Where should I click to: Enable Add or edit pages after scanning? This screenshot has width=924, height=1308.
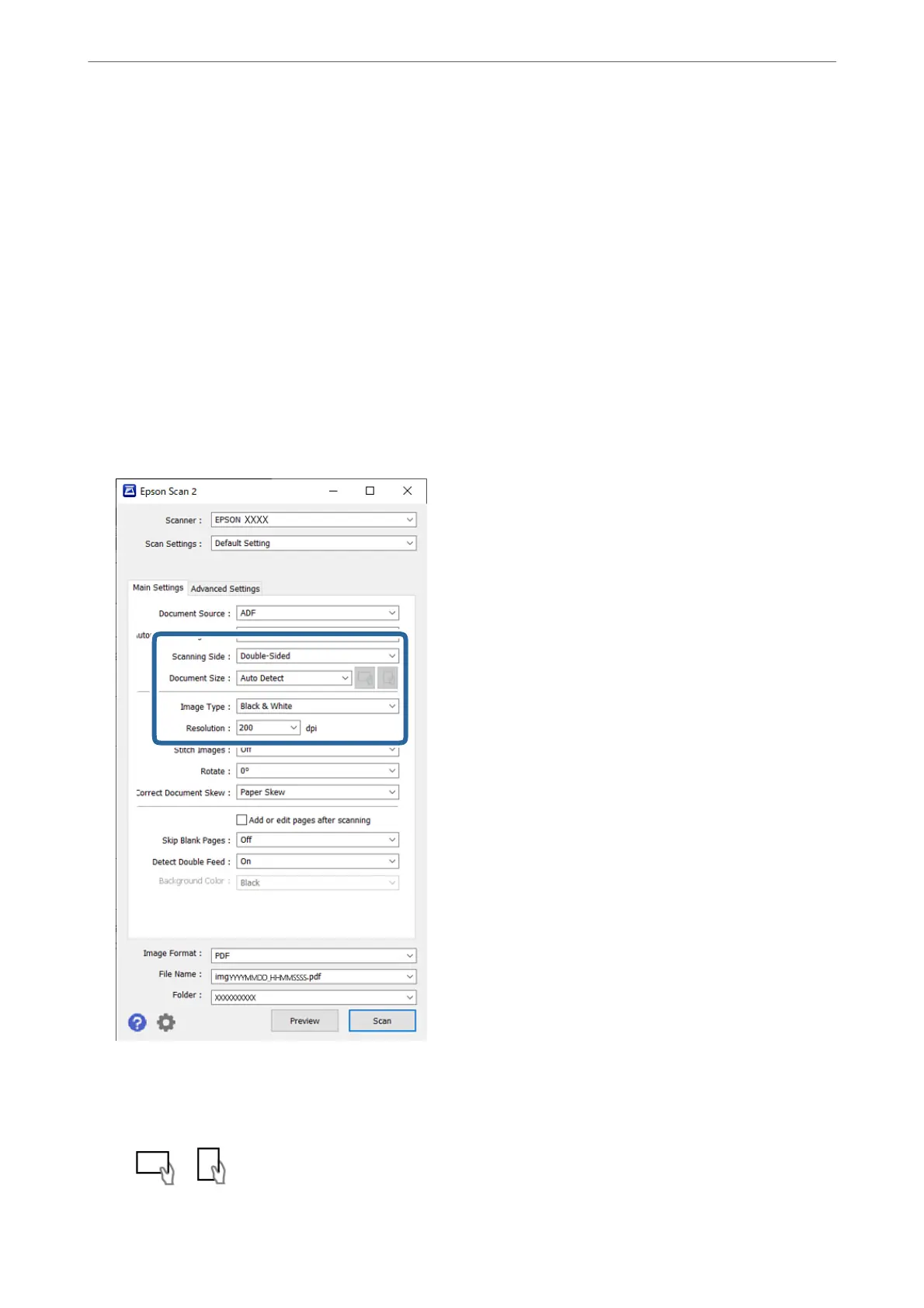[241, 819]
